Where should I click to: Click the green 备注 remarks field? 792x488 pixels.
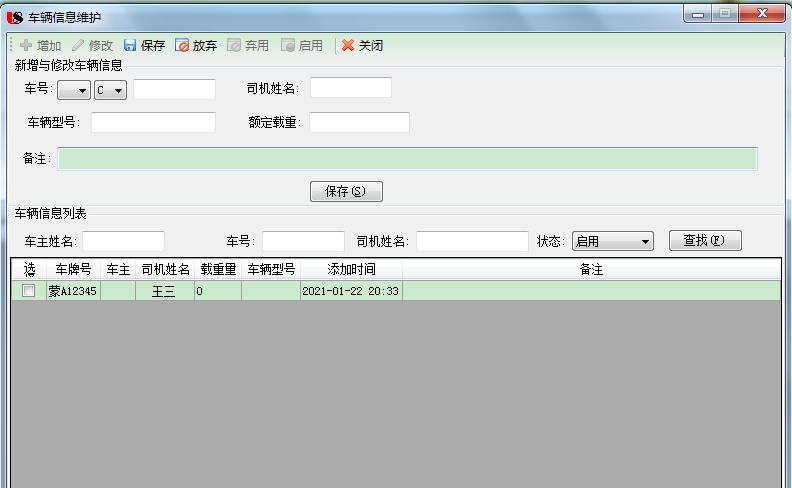click(407, 159)
